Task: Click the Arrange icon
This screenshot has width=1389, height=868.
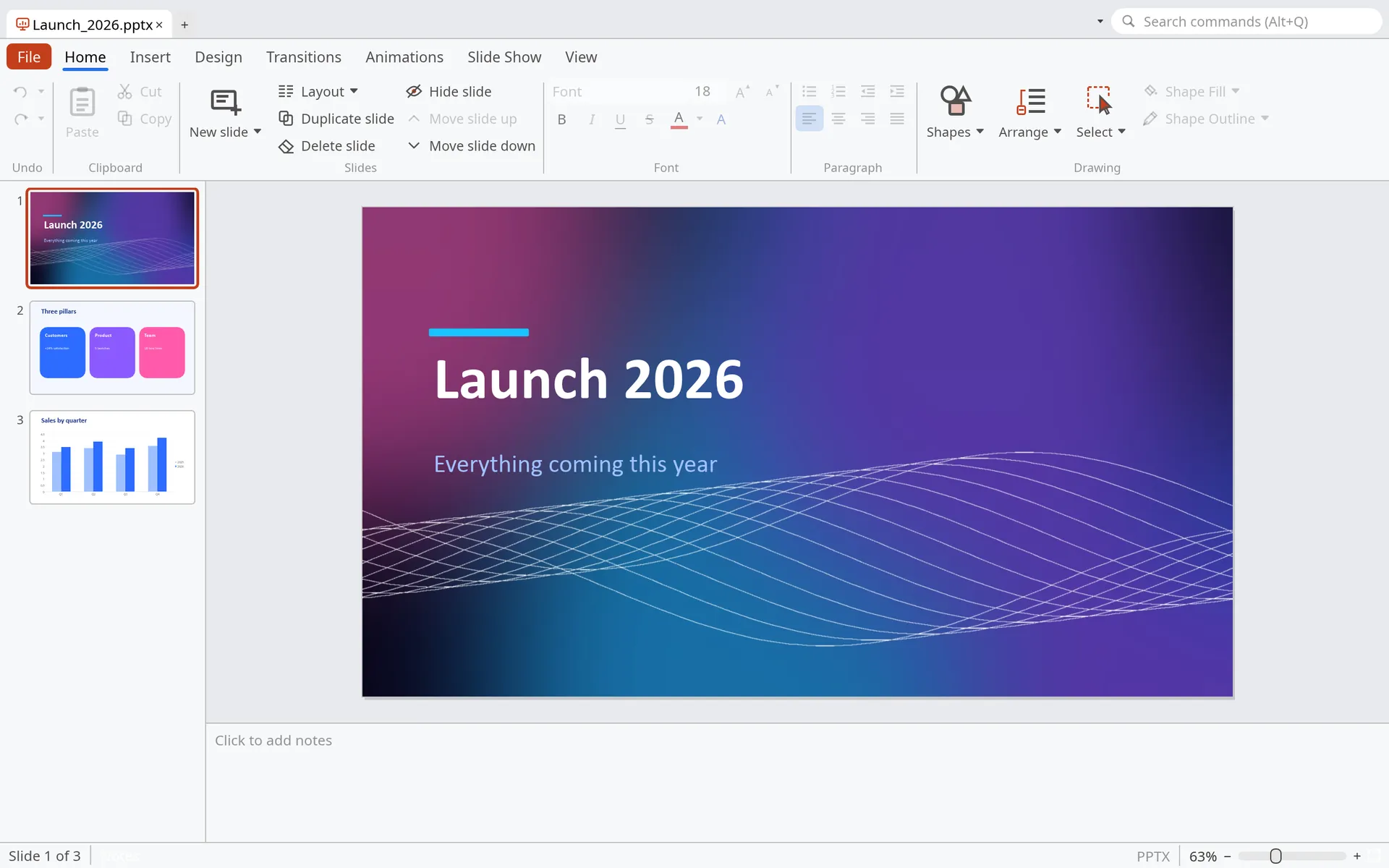Action: click(x=1030, y=101)
